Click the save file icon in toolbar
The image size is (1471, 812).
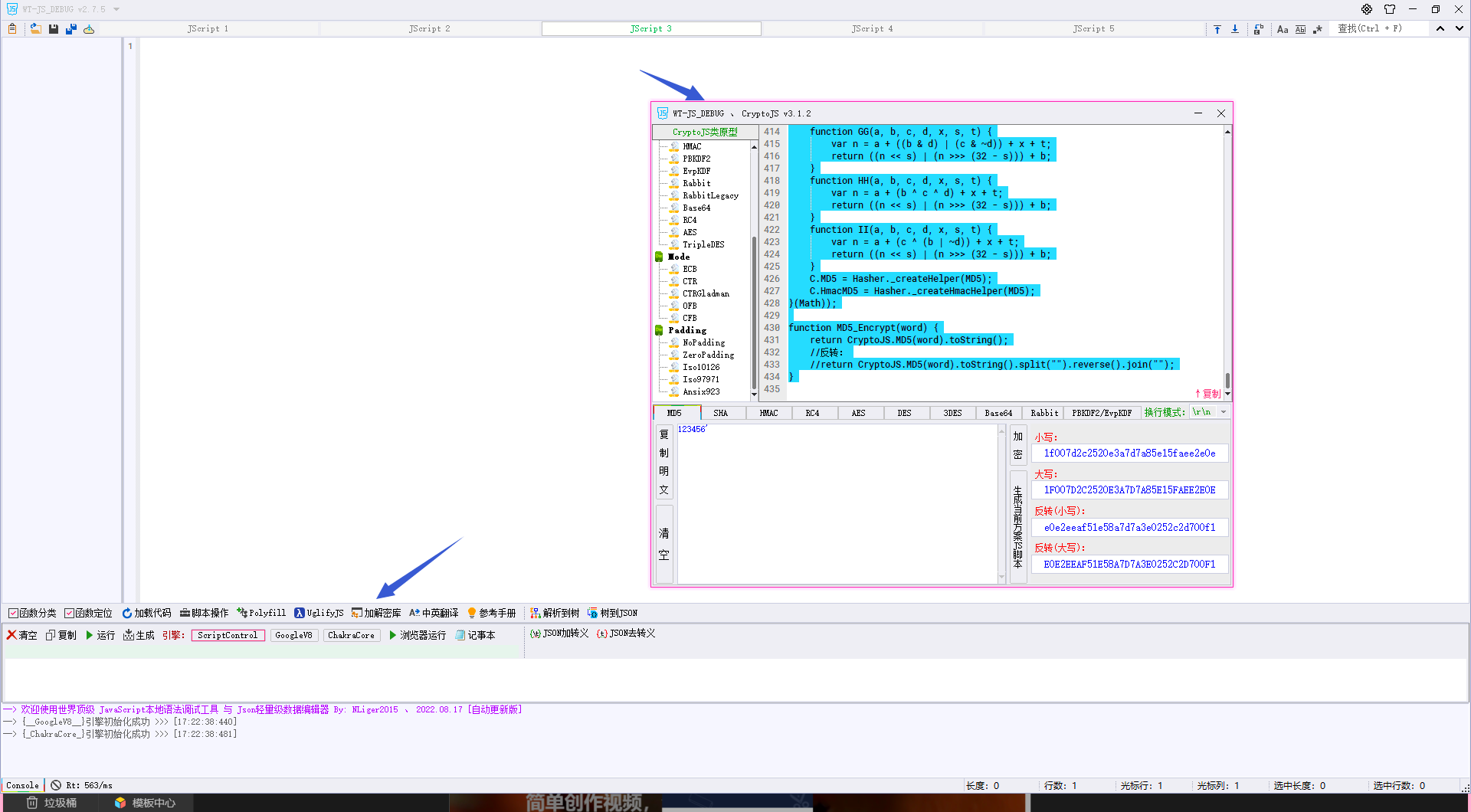click(54, 29)
